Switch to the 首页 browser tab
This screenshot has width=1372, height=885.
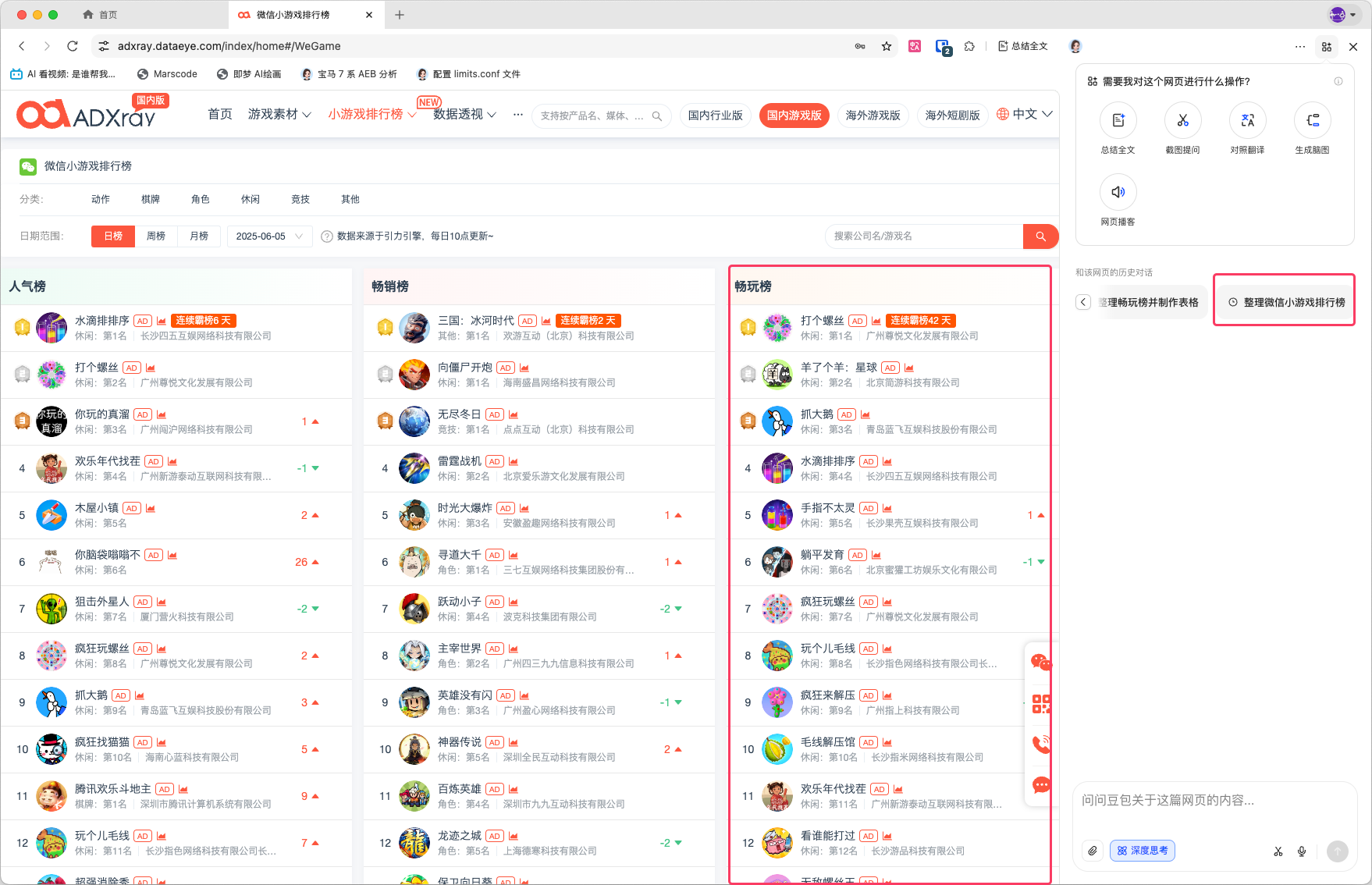click(x=108, y=15)
